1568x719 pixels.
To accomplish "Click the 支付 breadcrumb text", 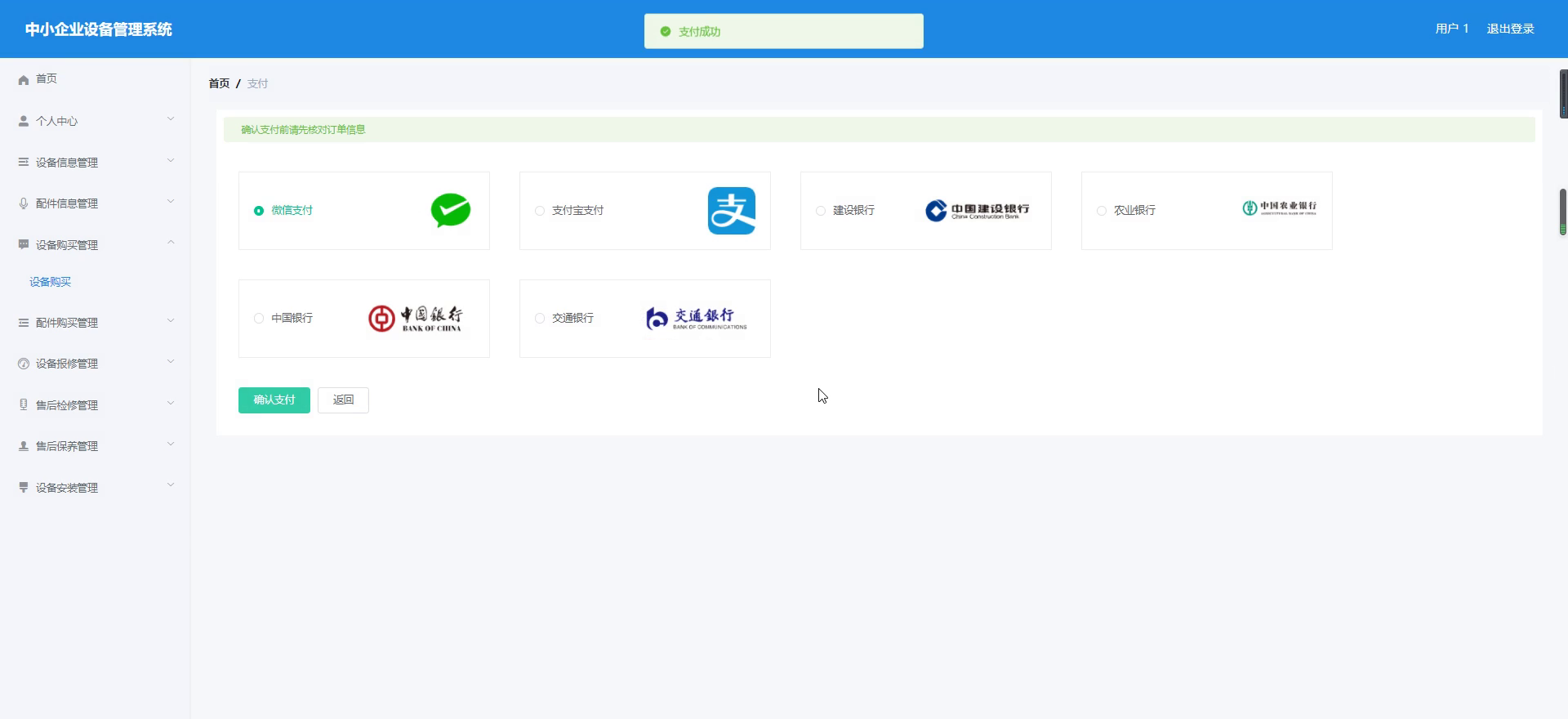I will [257, 83].
